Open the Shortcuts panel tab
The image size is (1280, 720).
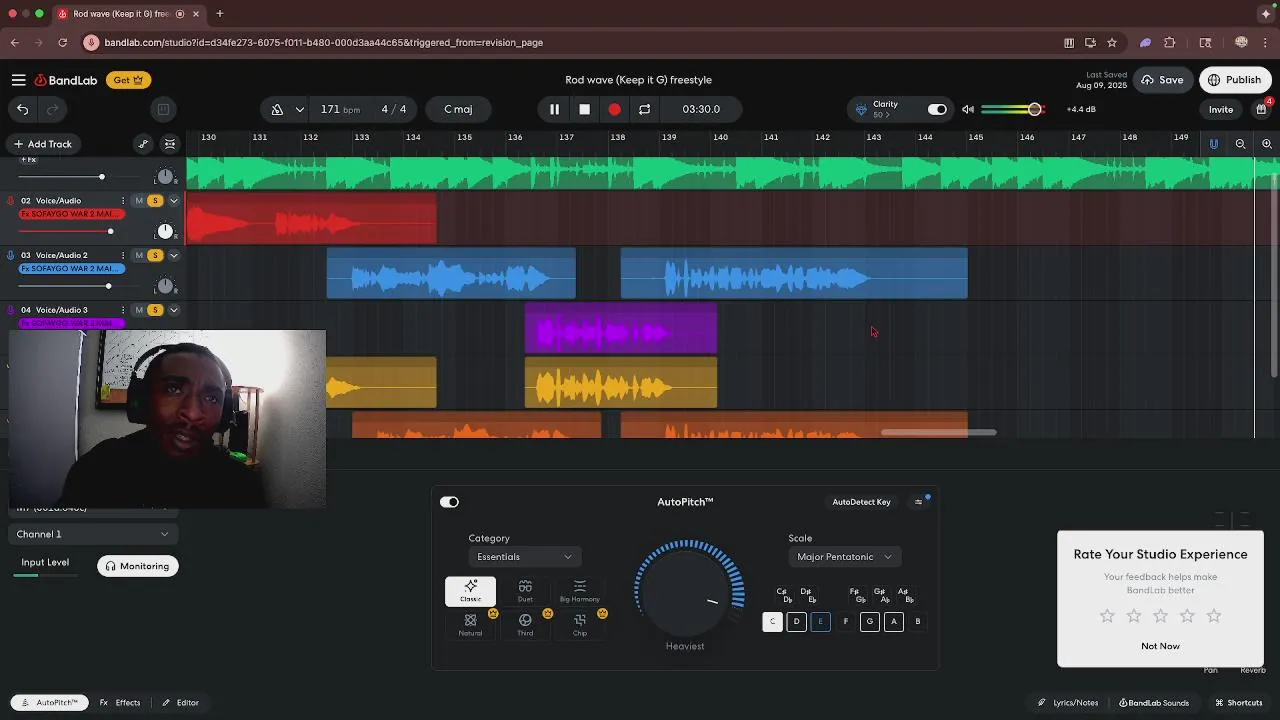(x=1239, y=703)
